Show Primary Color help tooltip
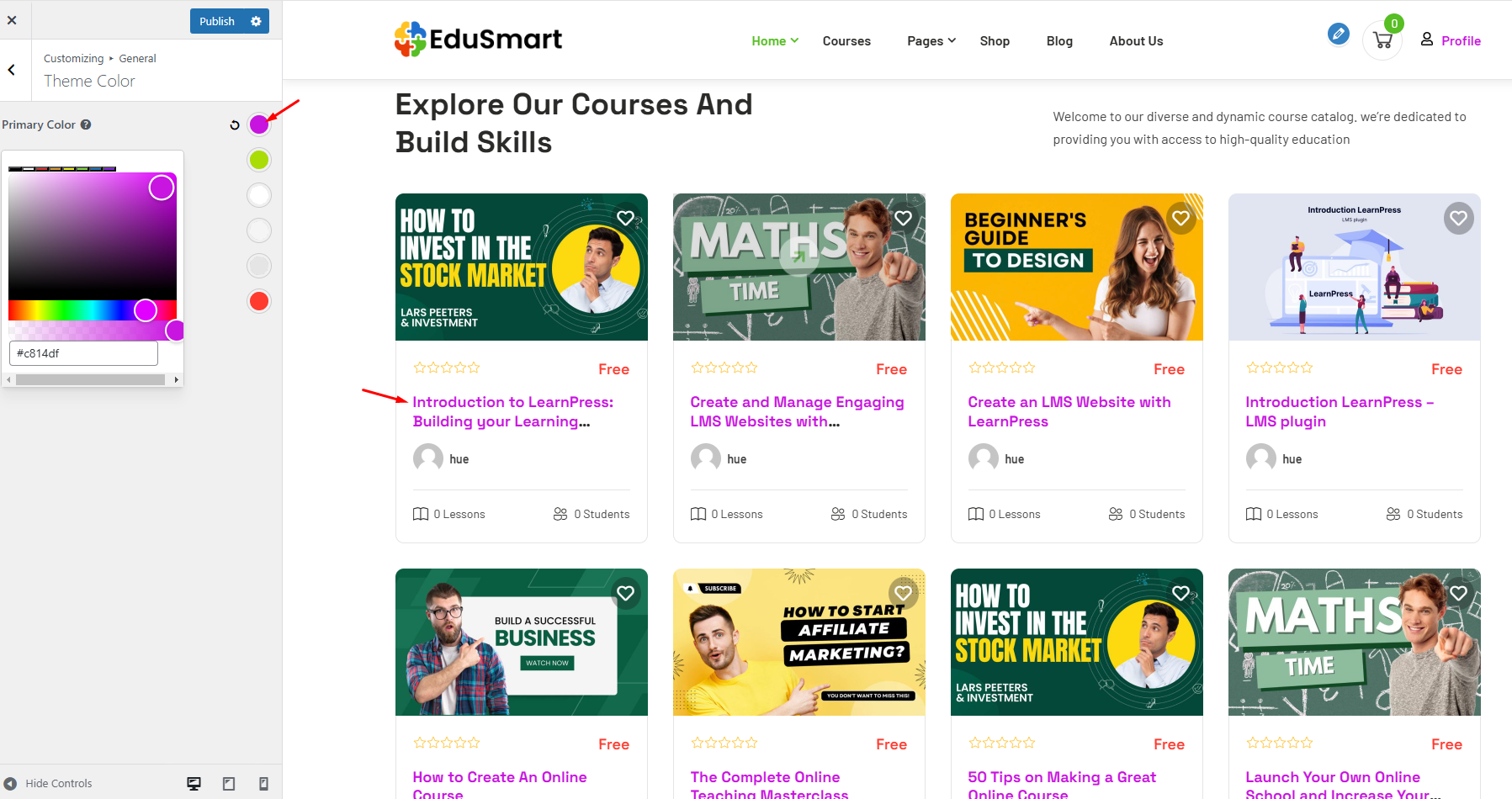Image resolution: width=1512 pixels, height=799 pixels. tap(86, 124)
